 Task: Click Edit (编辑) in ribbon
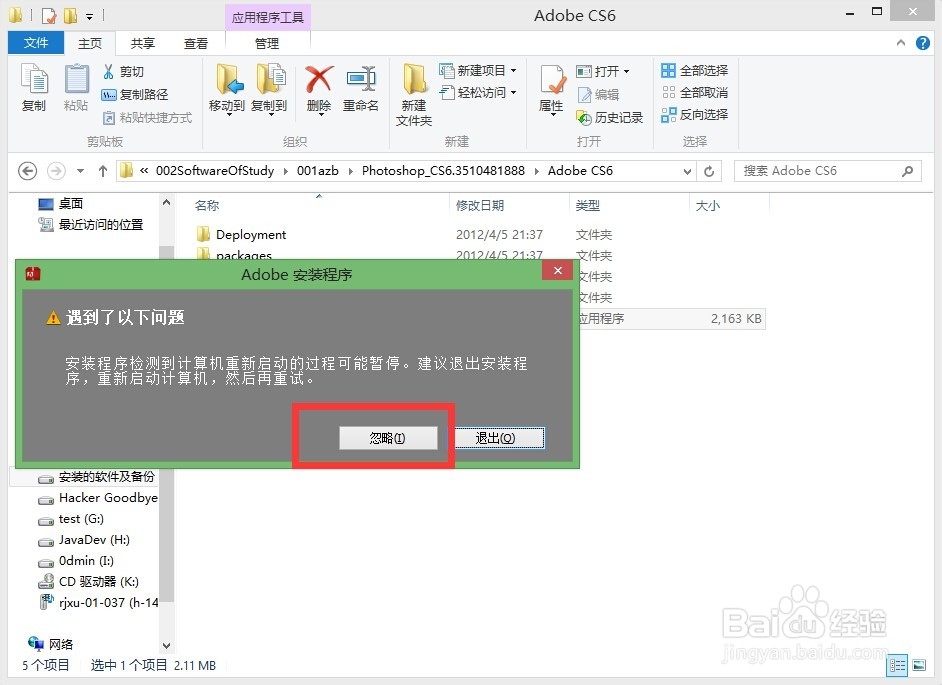tap(598, 94)
